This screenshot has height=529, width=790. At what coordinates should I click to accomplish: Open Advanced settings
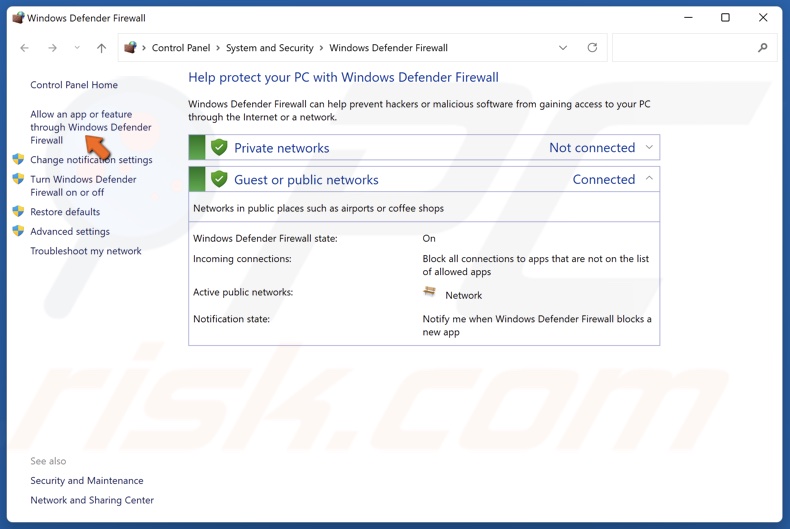pos(70,231)
